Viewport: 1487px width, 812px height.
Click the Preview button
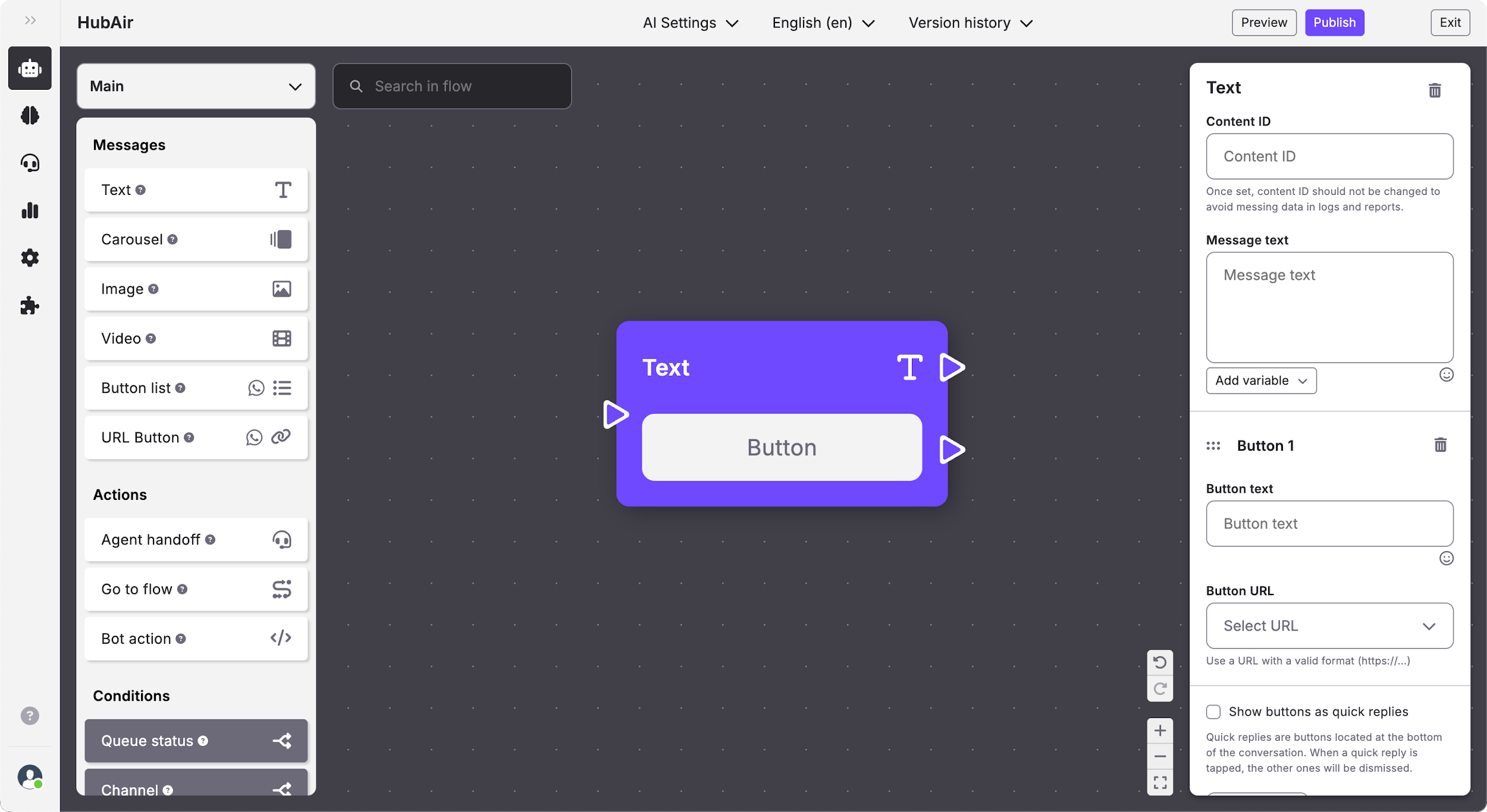pos(1264,23)
